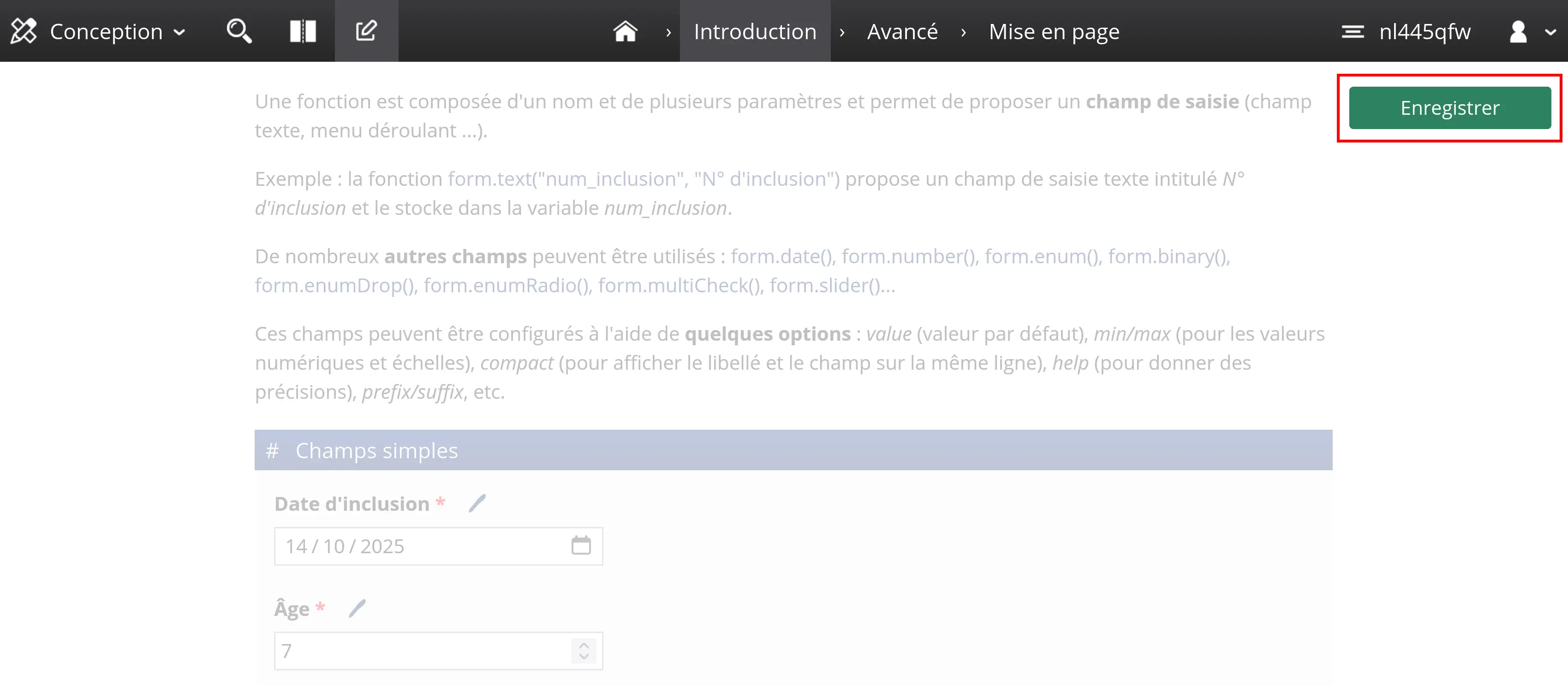Click pencil icon next to Date d'inclusion
Screen dimensions: 1568x686
[x=477, y=503]
